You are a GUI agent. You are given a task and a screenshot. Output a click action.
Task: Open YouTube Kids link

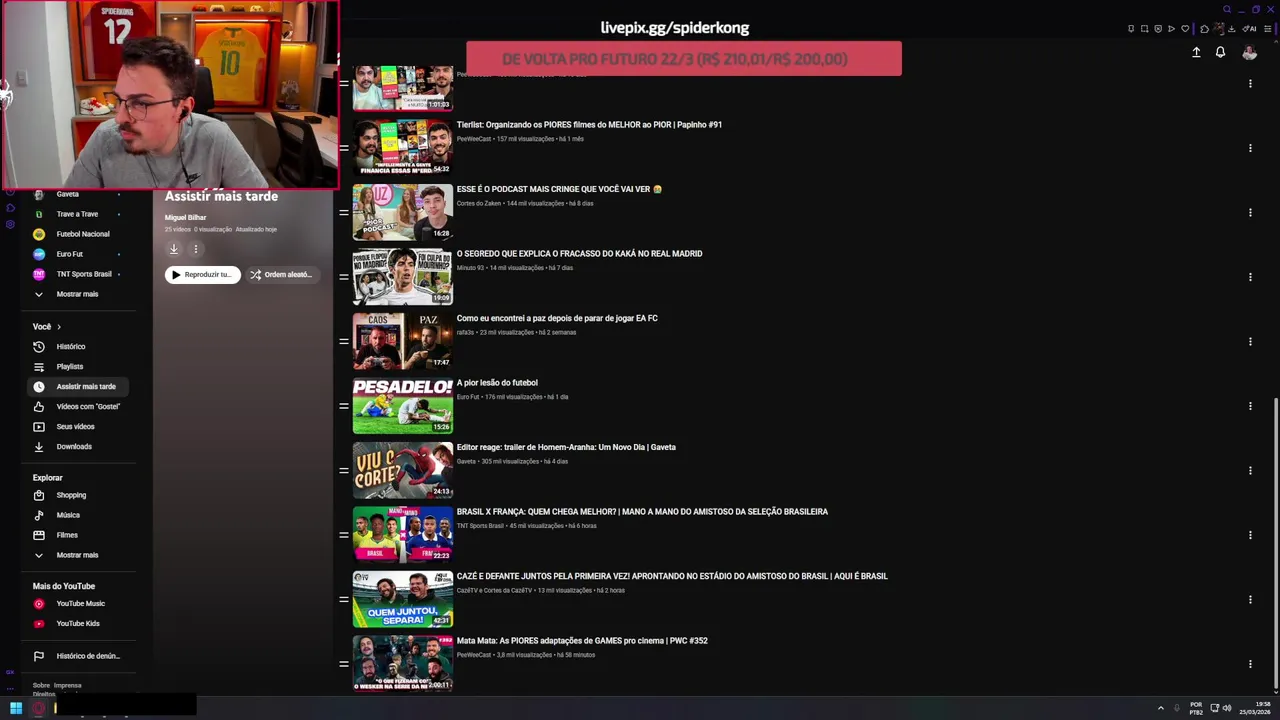pos(78,624)
